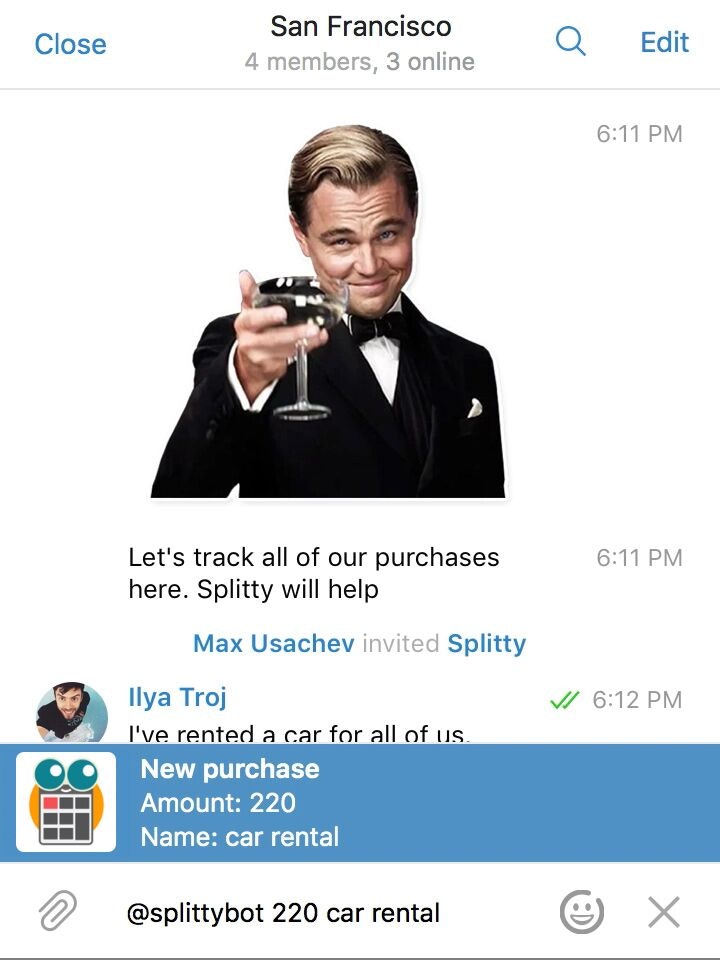Open the Max Usachev profile link
The height and width of the screenshot is (960, 720).
(274, 643)
